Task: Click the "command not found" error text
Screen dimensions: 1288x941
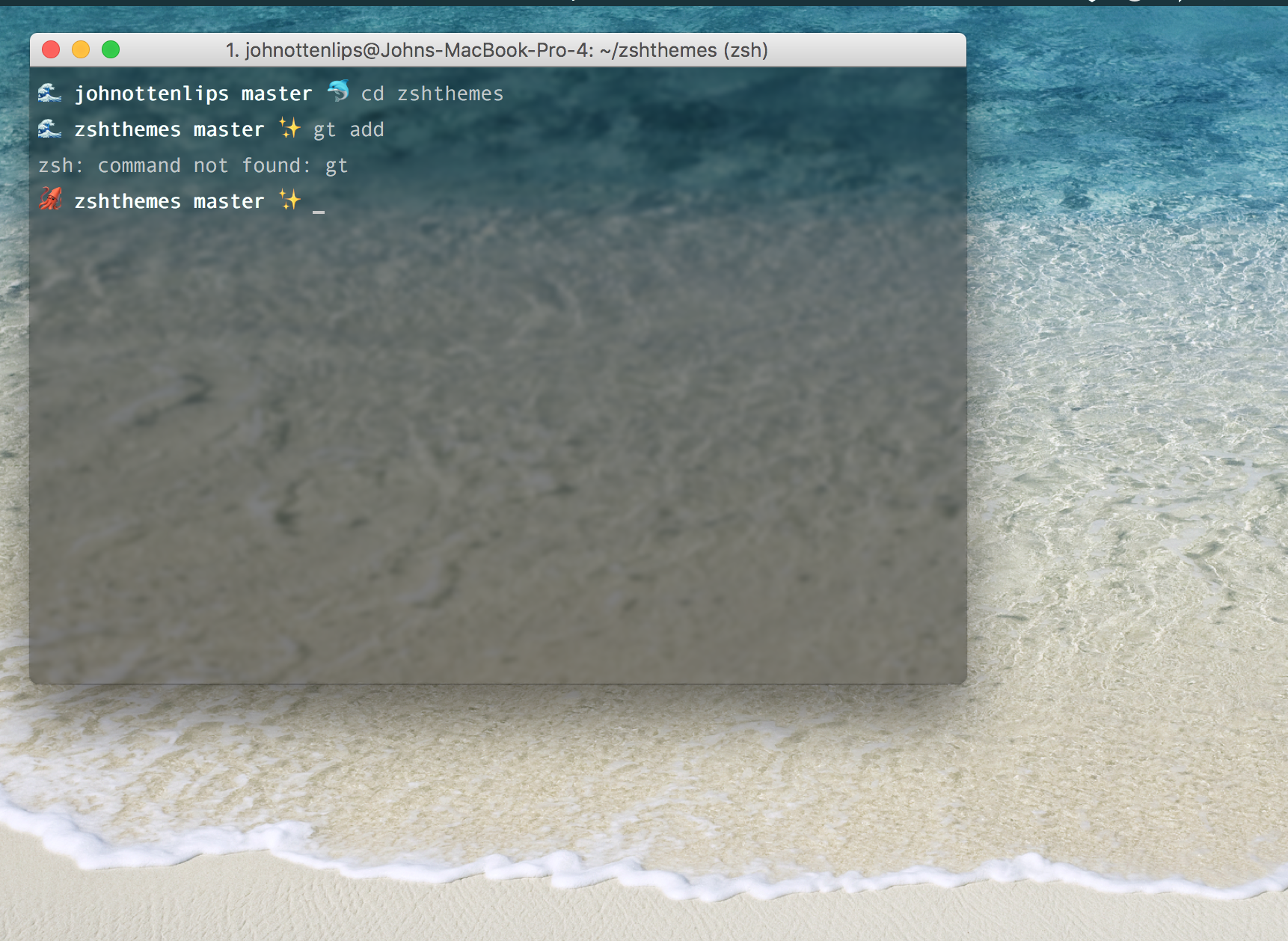Action: pyautogui.click(x=199, y=165)
